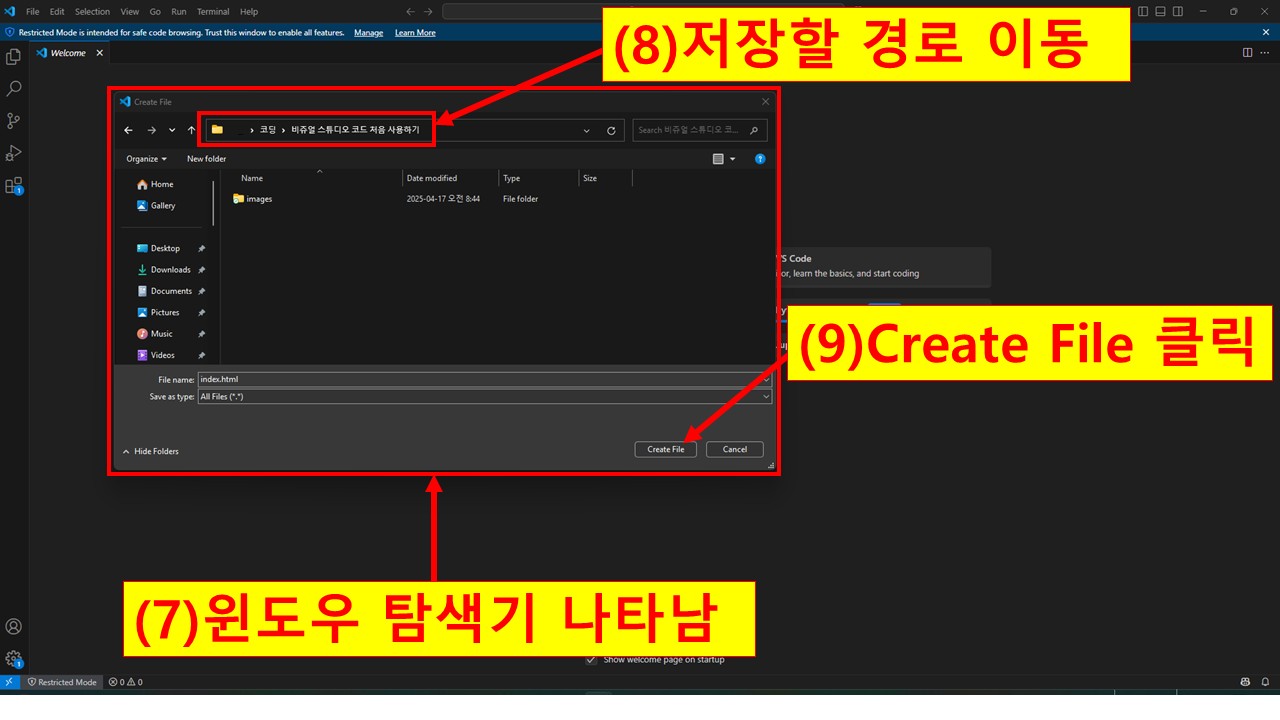This screenshot has width=1280, height=720.
Task: Enable the Show welcome page on startup checkbox
Action: [591, 659]
